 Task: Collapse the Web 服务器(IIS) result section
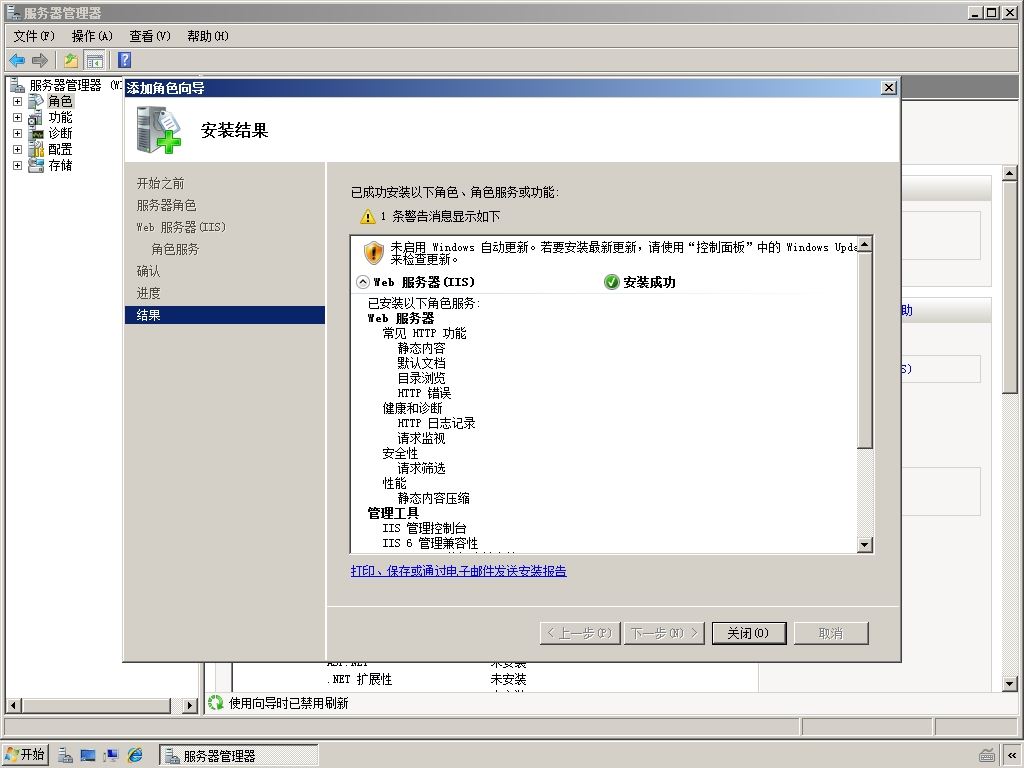(x=363, y=282)
